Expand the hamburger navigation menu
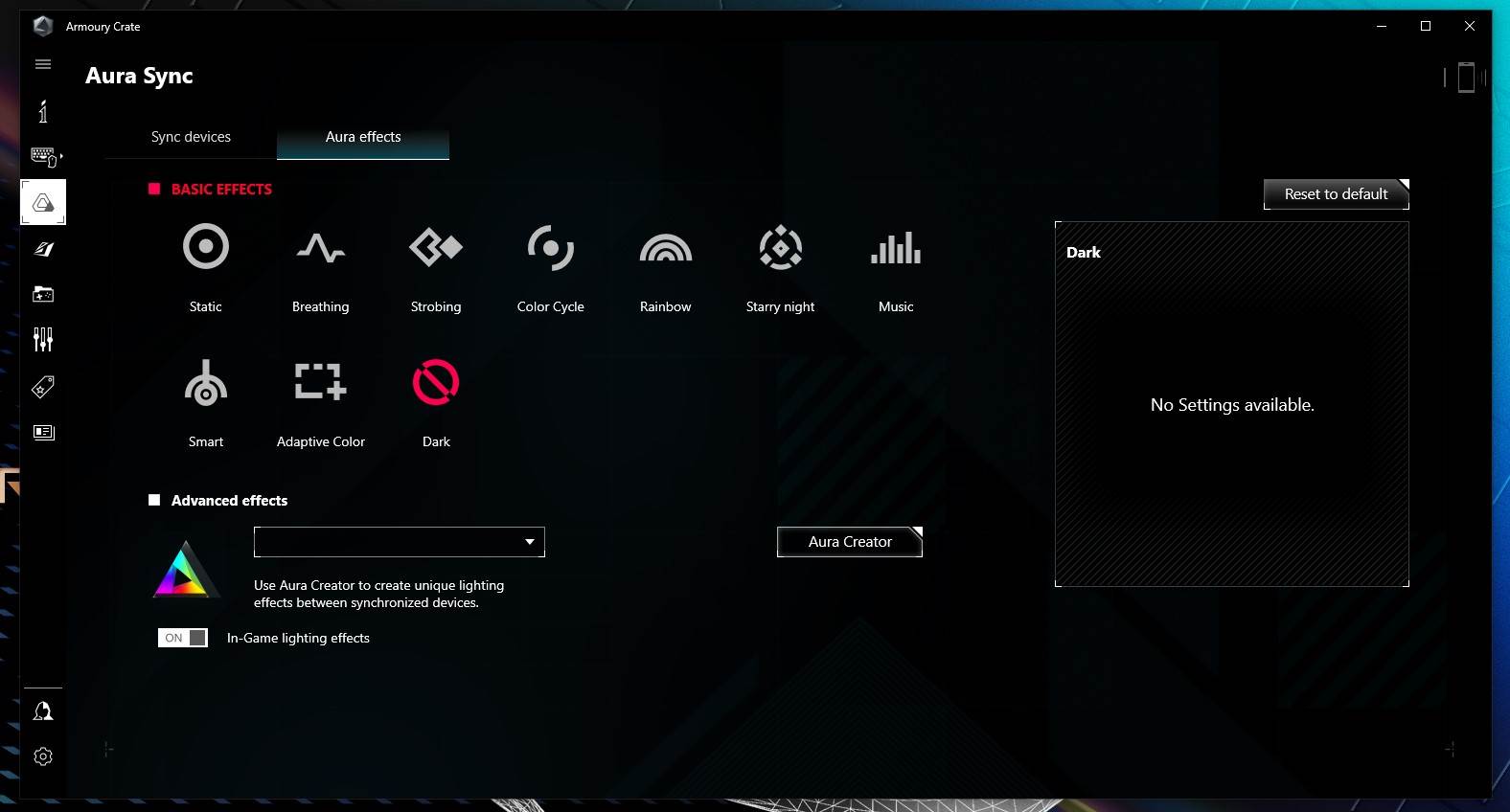The image size is (1510, 812). pos(43,64)
